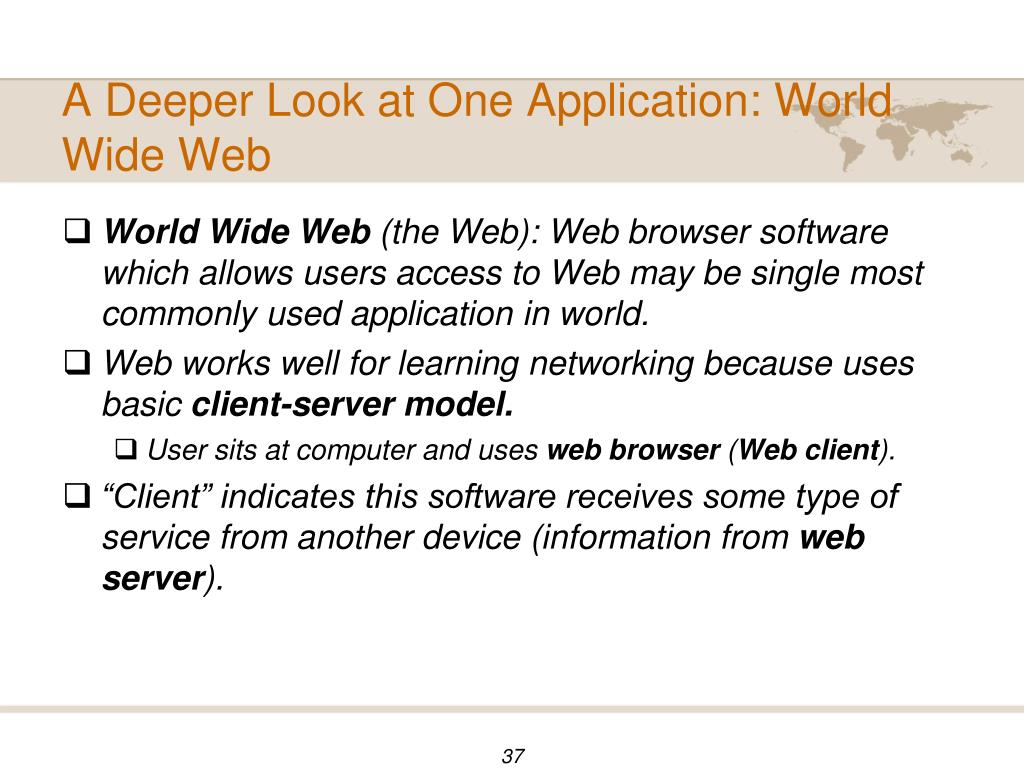Click the line beginning "“Client” indicates this software"
The image size is (1024, 768).
click(501, 497)
